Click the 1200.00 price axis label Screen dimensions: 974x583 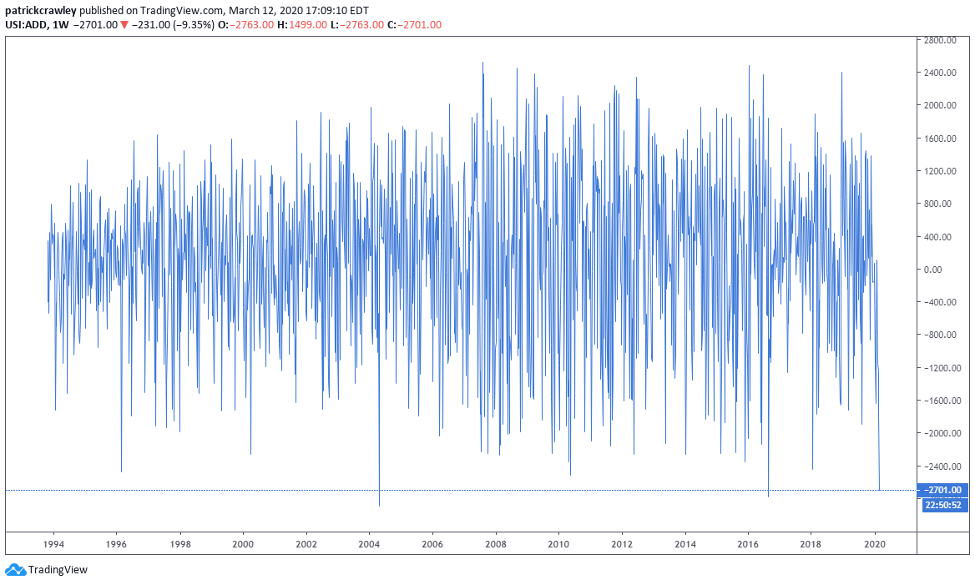pos(940,171)
